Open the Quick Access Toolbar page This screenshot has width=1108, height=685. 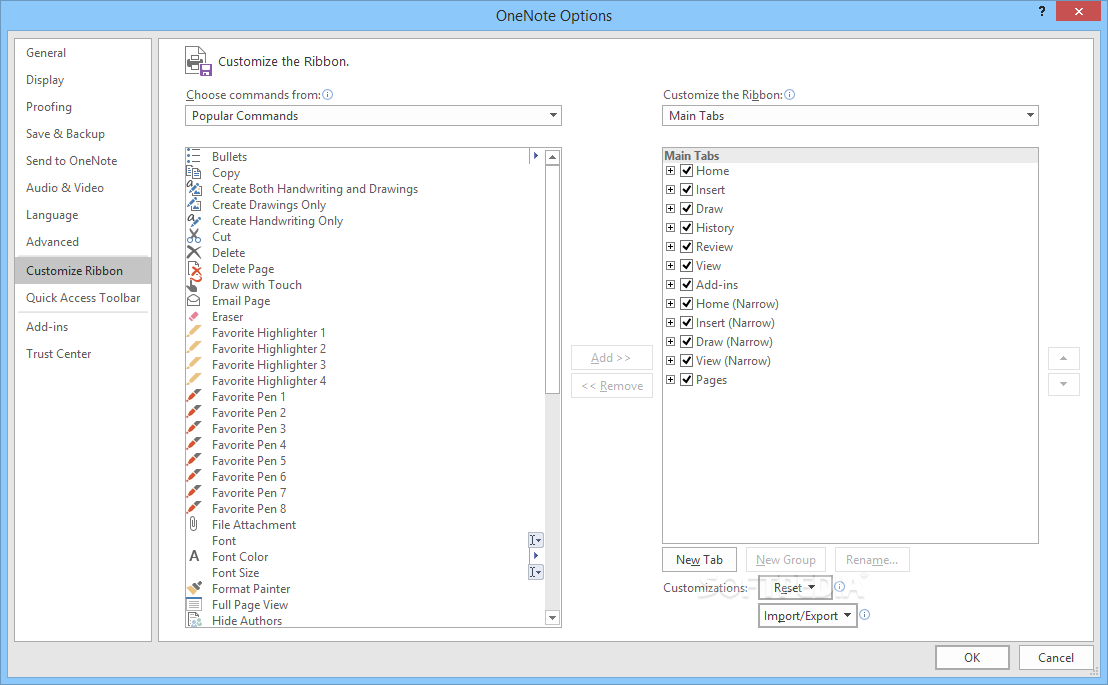tap(83, 298)
